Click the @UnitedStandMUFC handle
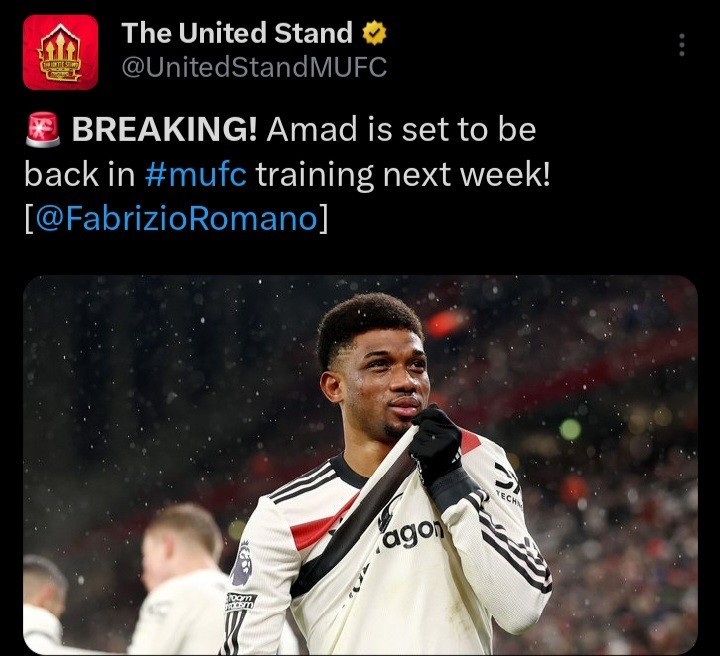The width and height of the screenshot is (720, 656). point(254,67)
